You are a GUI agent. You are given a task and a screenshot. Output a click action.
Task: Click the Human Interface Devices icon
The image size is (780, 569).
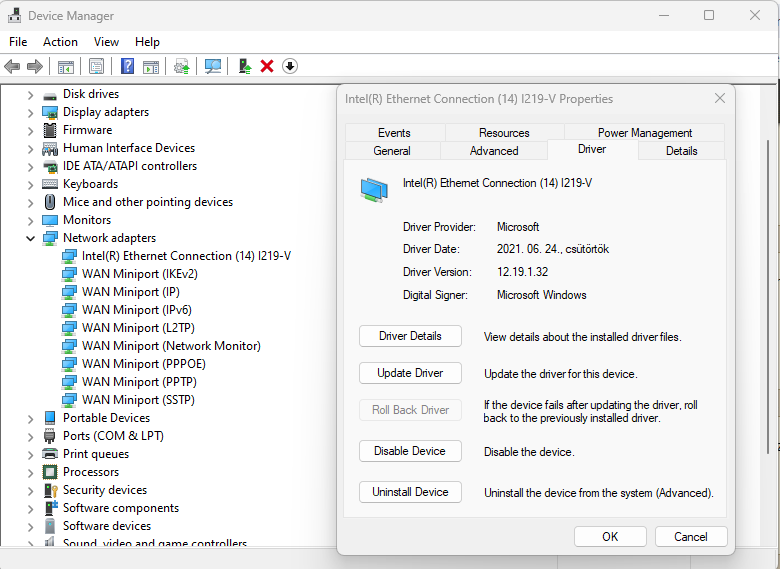(x=50, y=148)
